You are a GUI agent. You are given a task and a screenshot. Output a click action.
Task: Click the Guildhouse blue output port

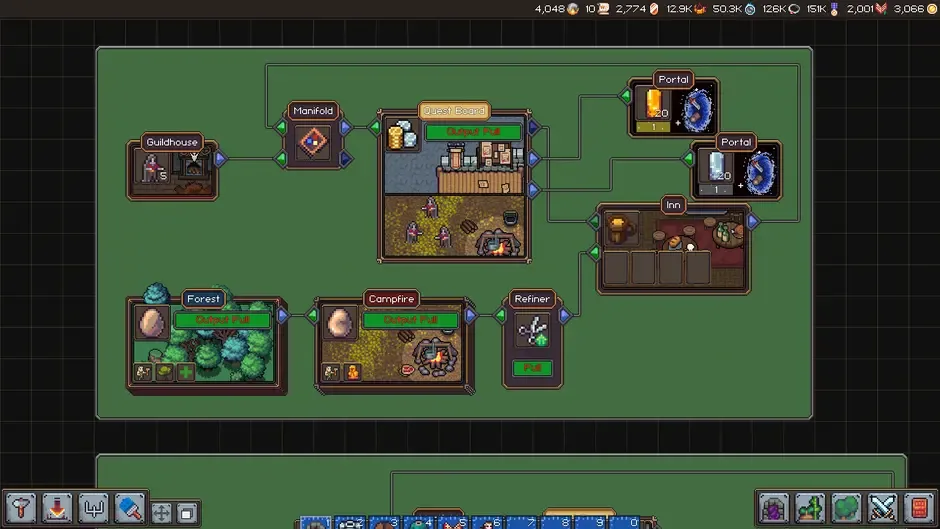pos(220,158)
